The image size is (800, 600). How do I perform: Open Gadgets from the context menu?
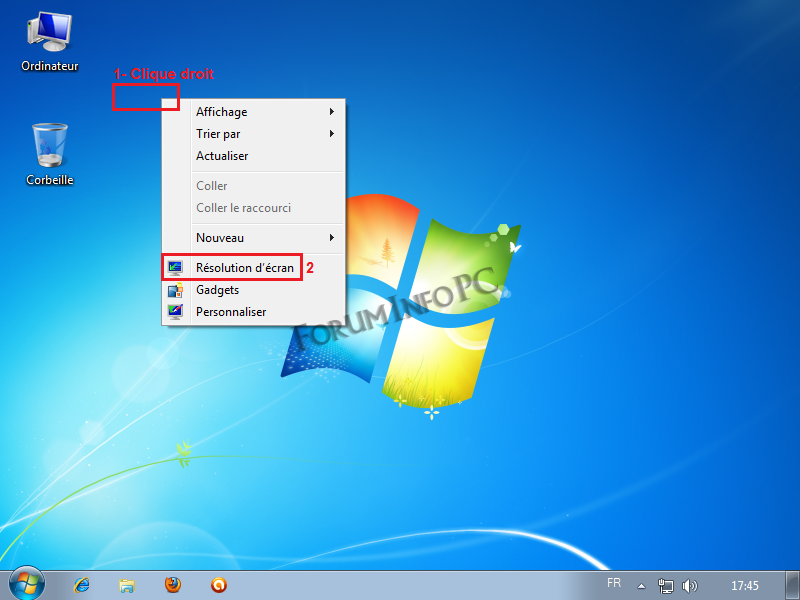pyautogui.click(x=217, y=290)
